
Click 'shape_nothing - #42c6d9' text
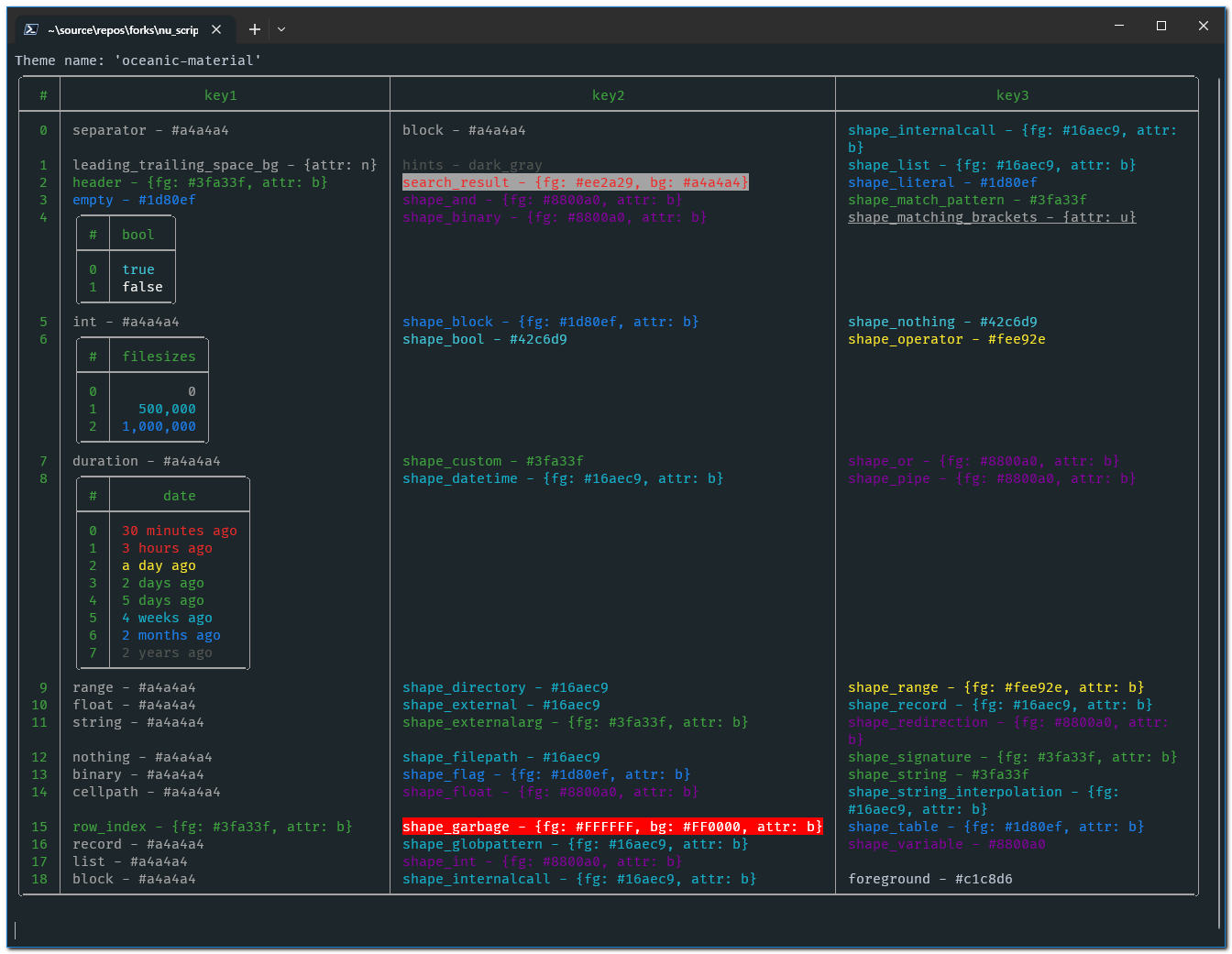(x=942, y=322)
